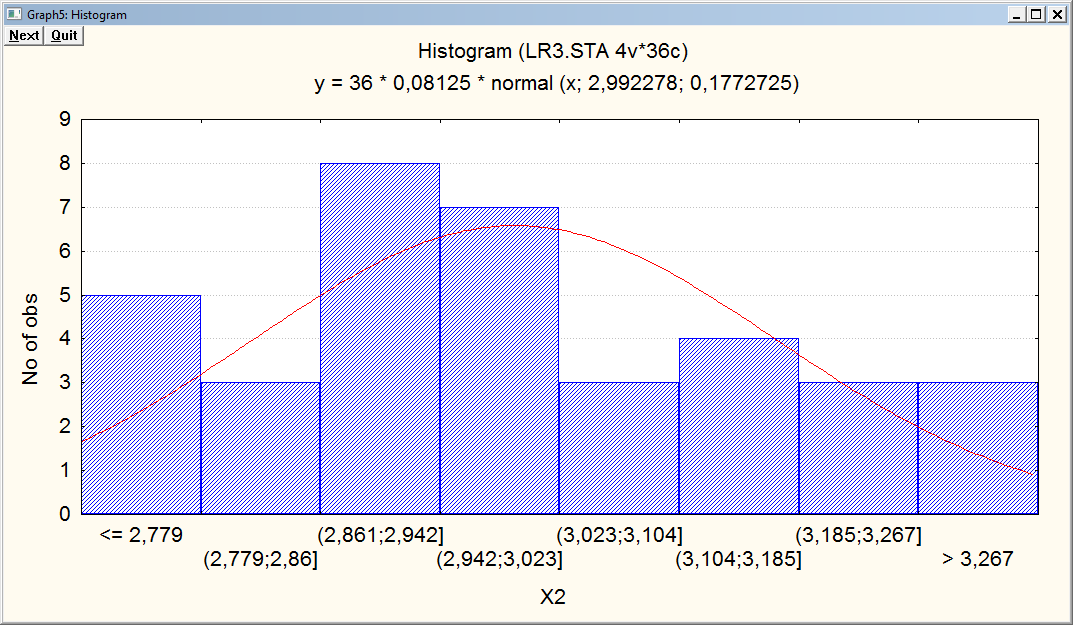The width and height of the screenshot is (1073, 625).
Task: Select the first bar with 5 observations
Action: point(141,404)
